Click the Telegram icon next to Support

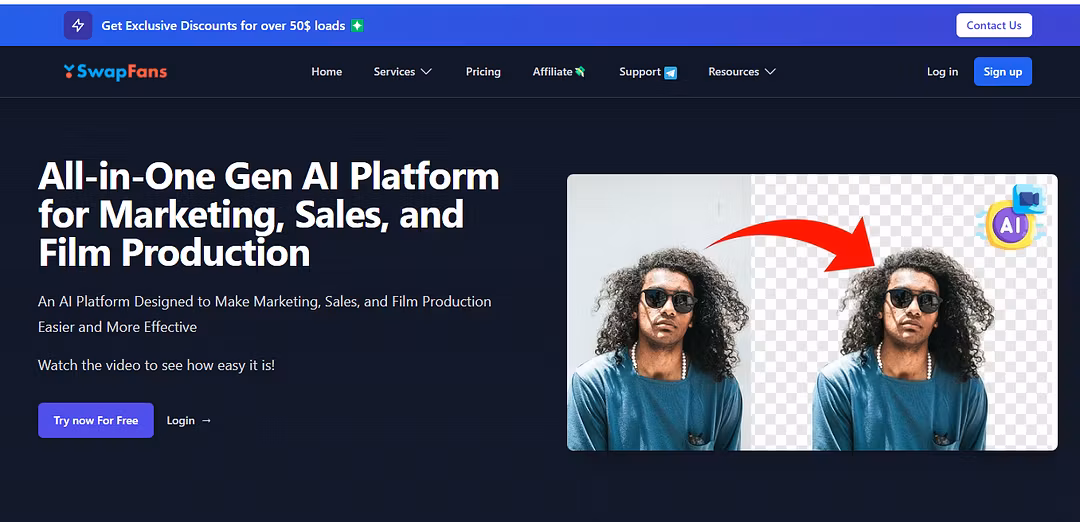coord(671,72)
